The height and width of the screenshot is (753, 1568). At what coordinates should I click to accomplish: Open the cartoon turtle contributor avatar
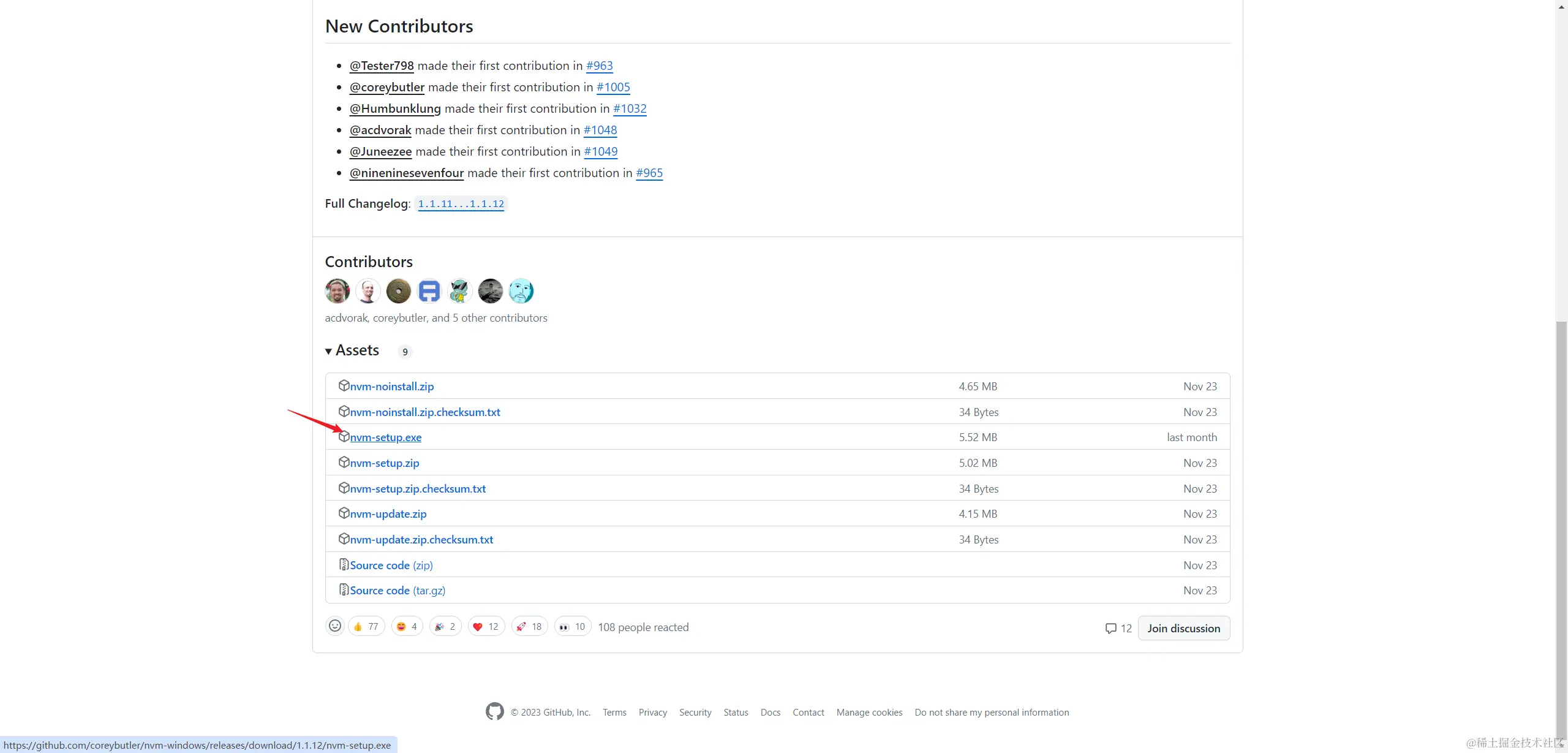460,291
